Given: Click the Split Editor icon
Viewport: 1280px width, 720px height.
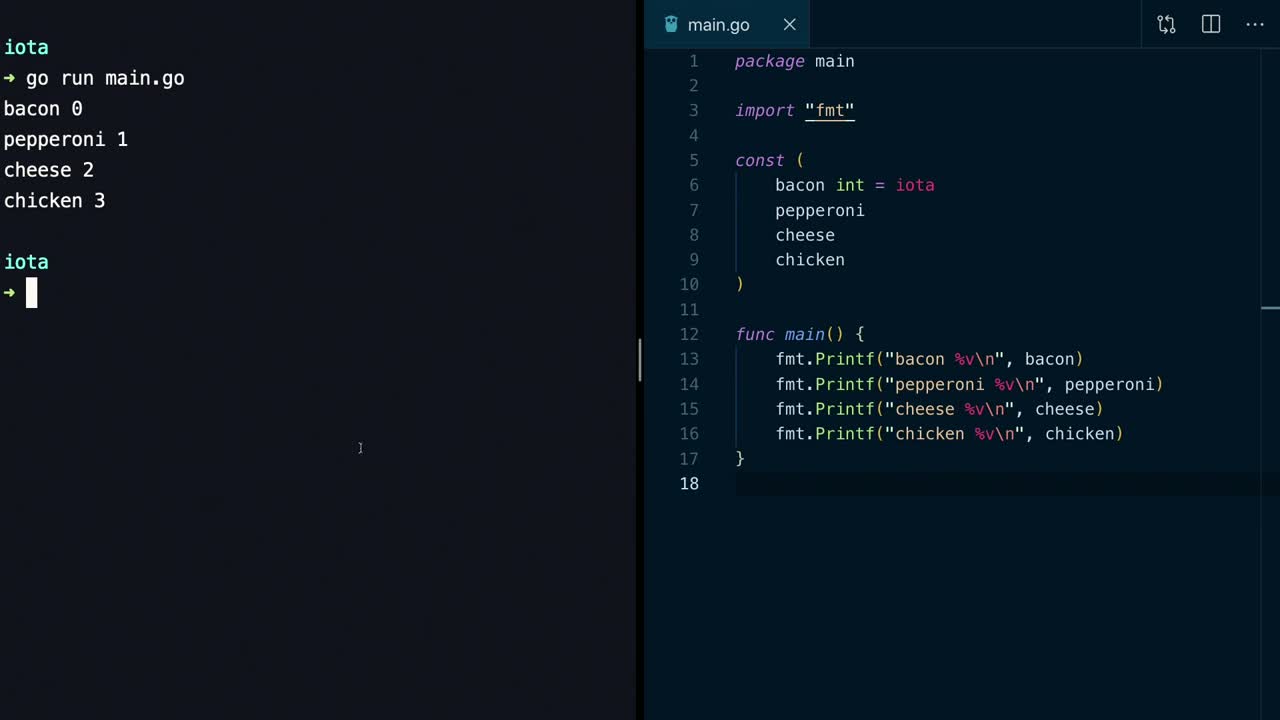Looking at the screenshot, I should [1211, 25].
